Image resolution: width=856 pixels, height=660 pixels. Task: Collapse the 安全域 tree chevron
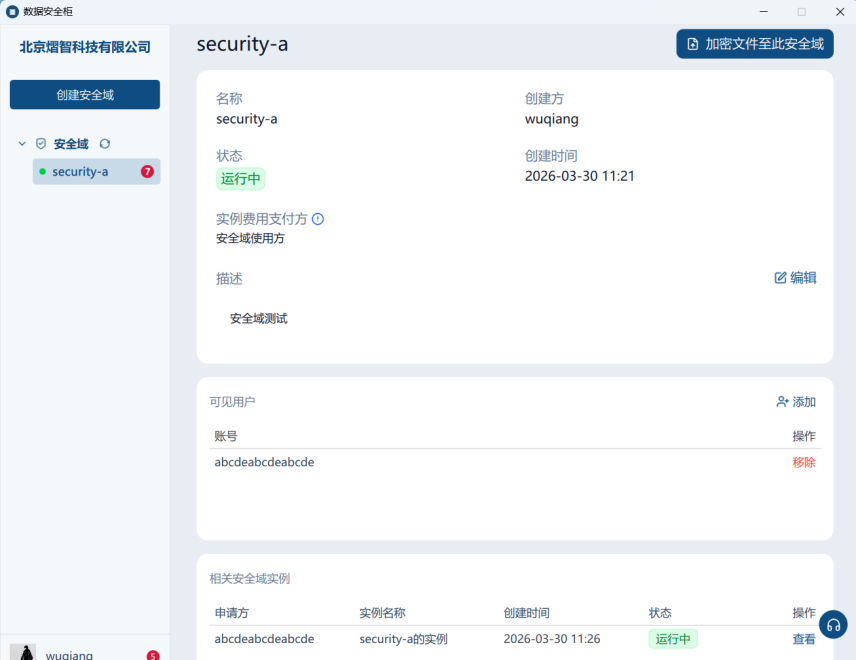click(22, 144)
